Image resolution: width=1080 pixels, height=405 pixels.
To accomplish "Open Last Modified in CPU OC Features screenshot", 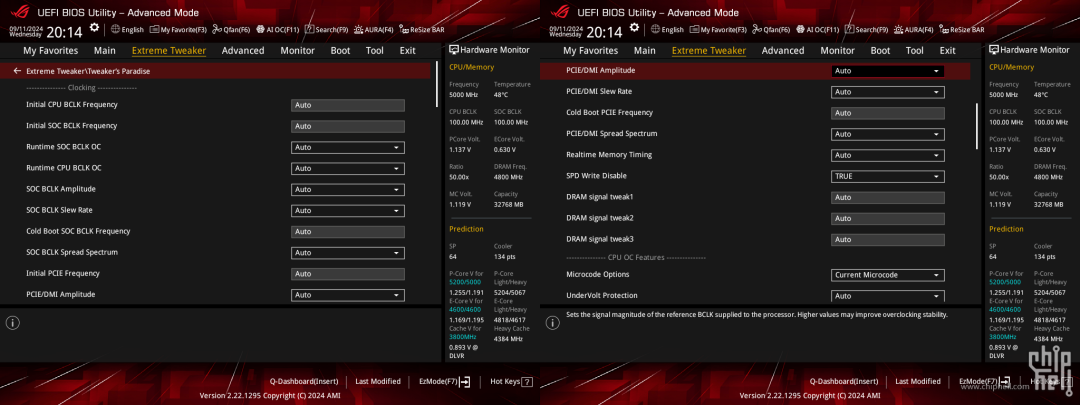I will point(918,381).
